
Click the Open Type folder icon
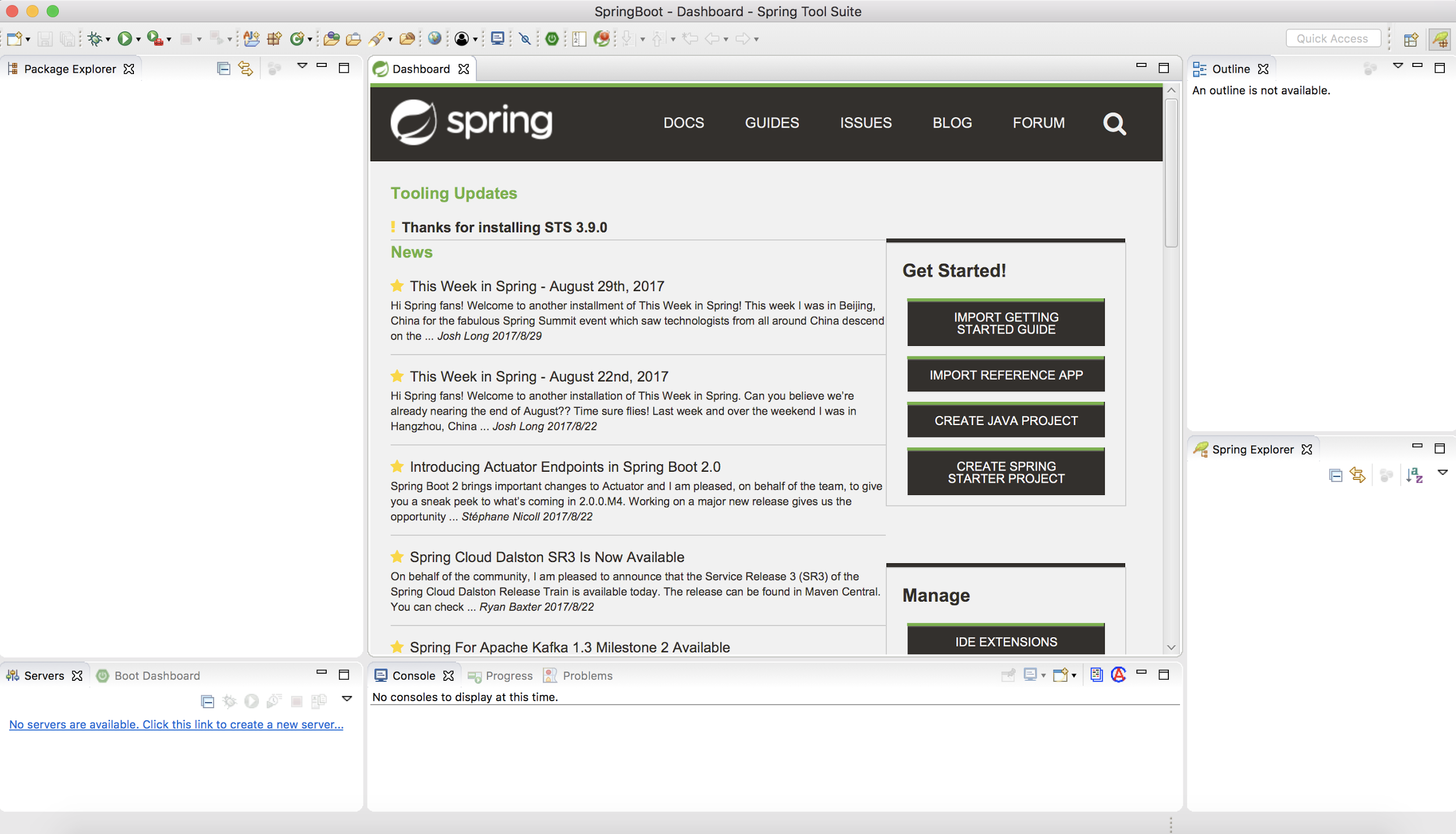[x=331, y=39]
